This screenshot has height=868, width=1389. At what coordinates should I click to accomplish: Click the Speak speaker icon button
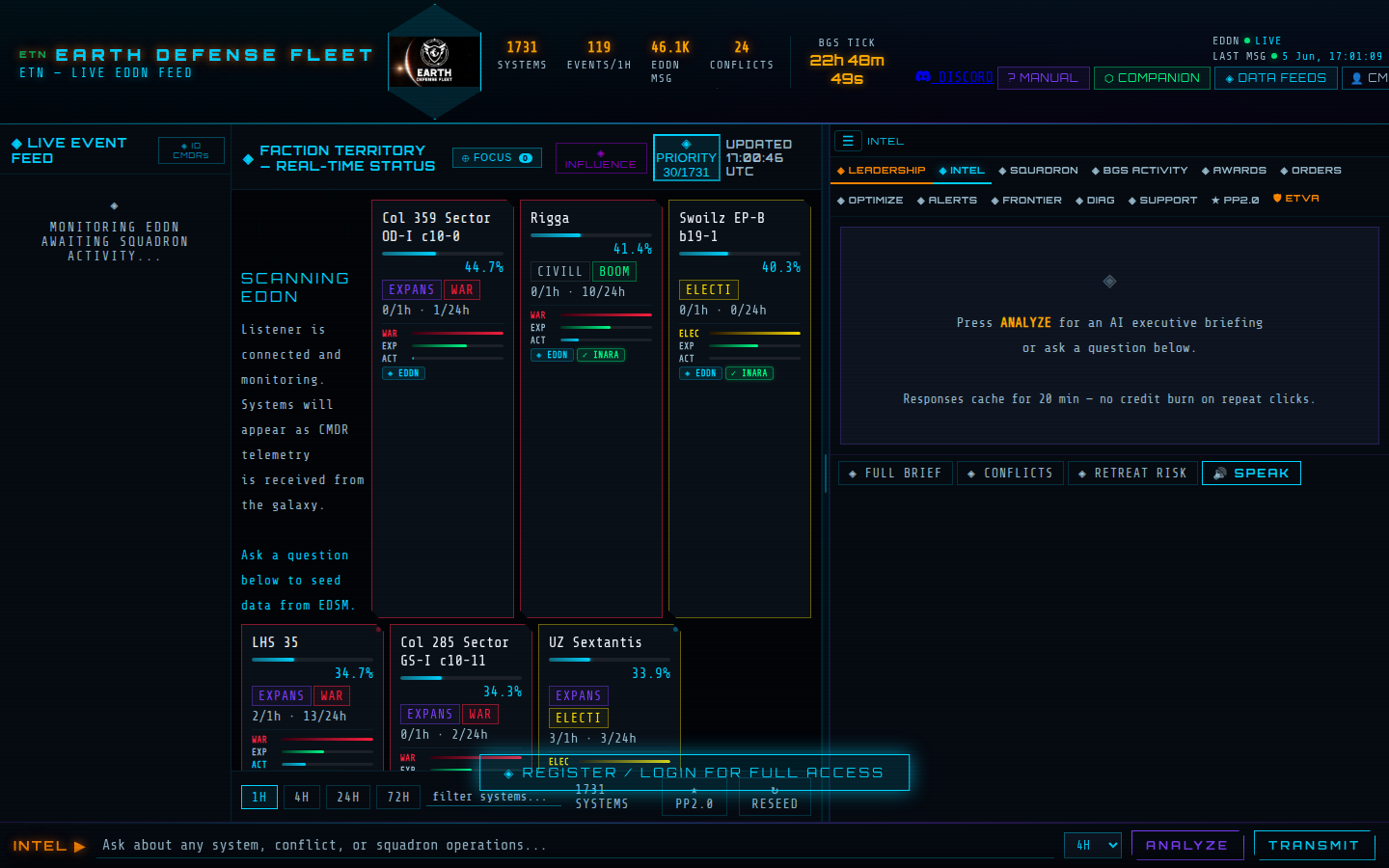pos(1251,474)
